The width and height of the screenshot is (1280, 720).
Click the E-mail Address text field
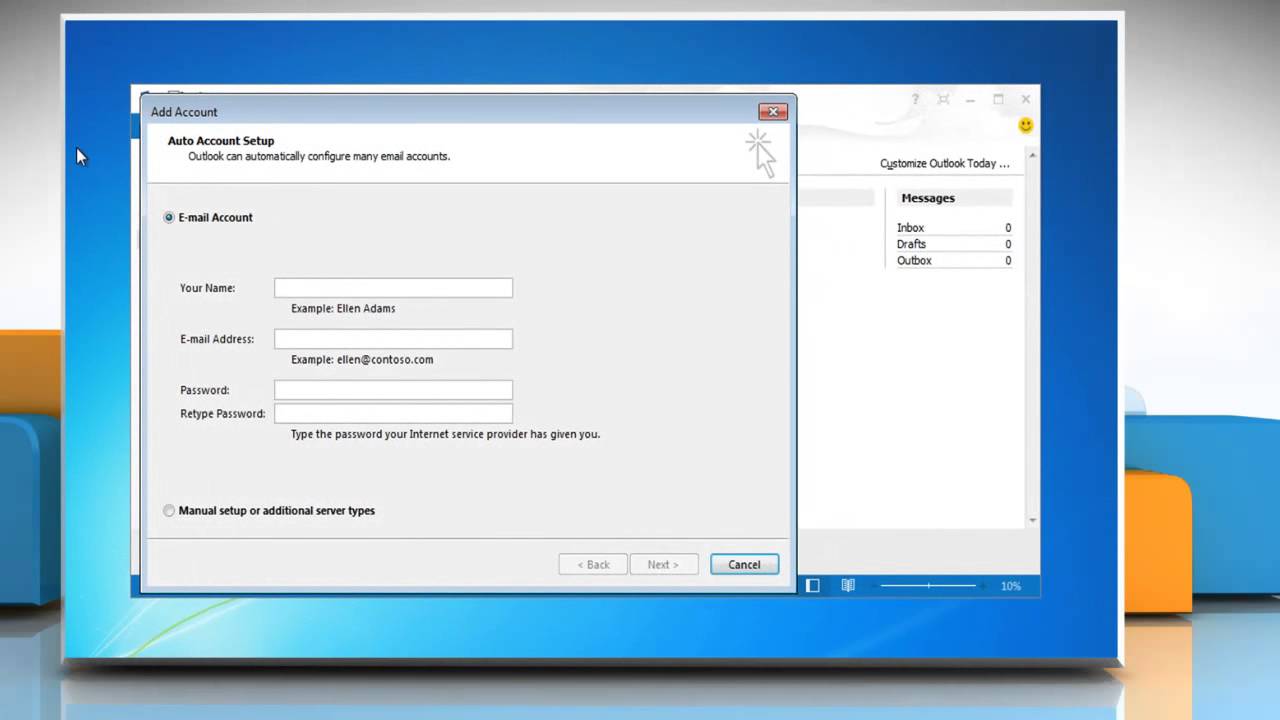point(393,339)
